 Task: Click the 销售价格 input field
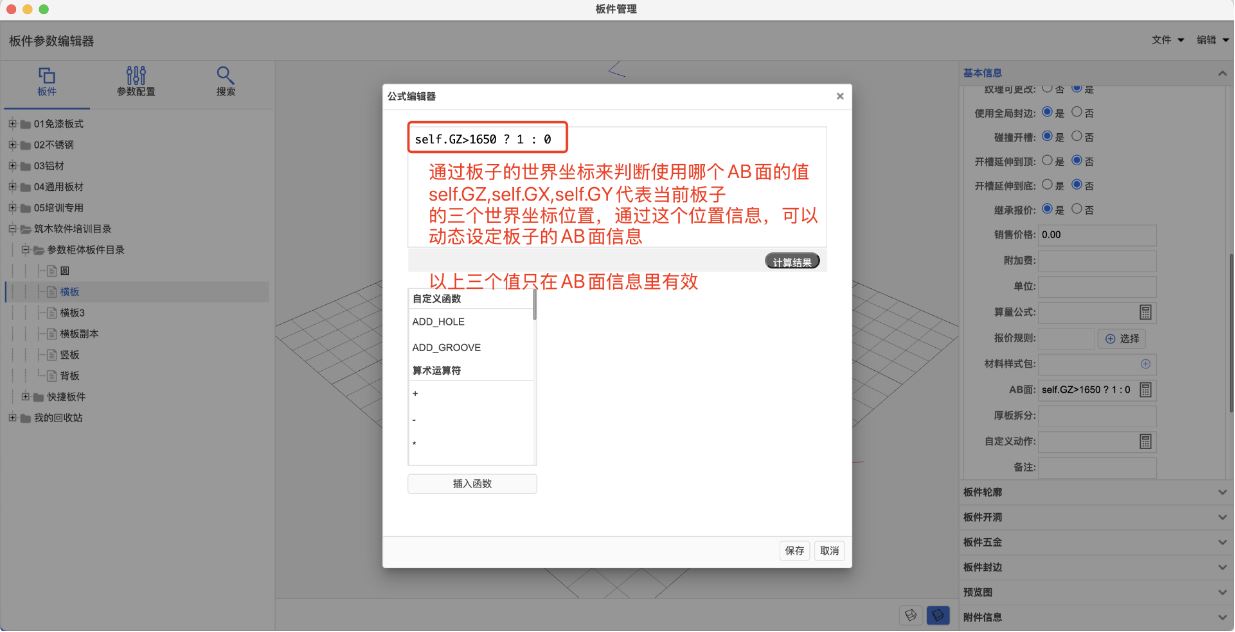pos(1097,235)
